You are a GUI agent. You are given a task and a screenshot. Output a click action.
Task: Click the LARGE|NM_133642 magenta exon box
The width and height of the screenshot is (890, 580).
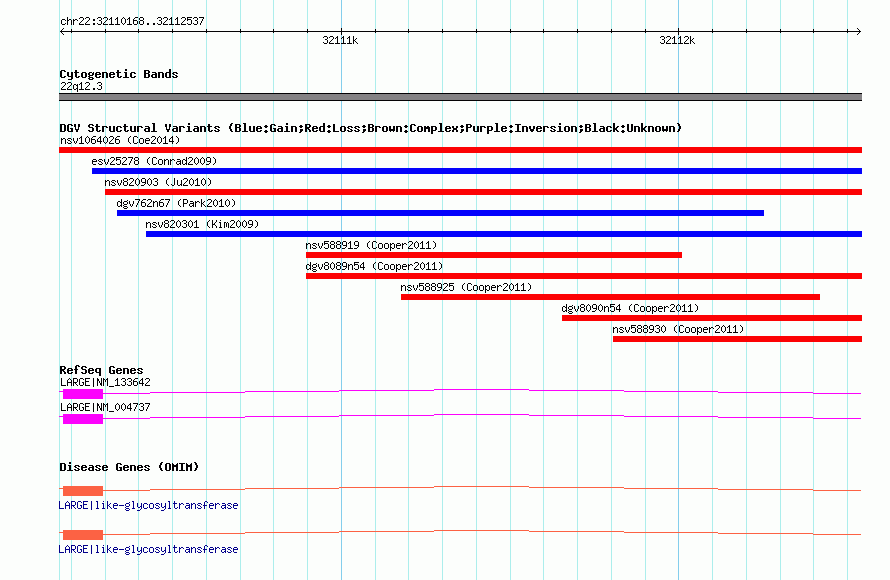pos(83,394)
